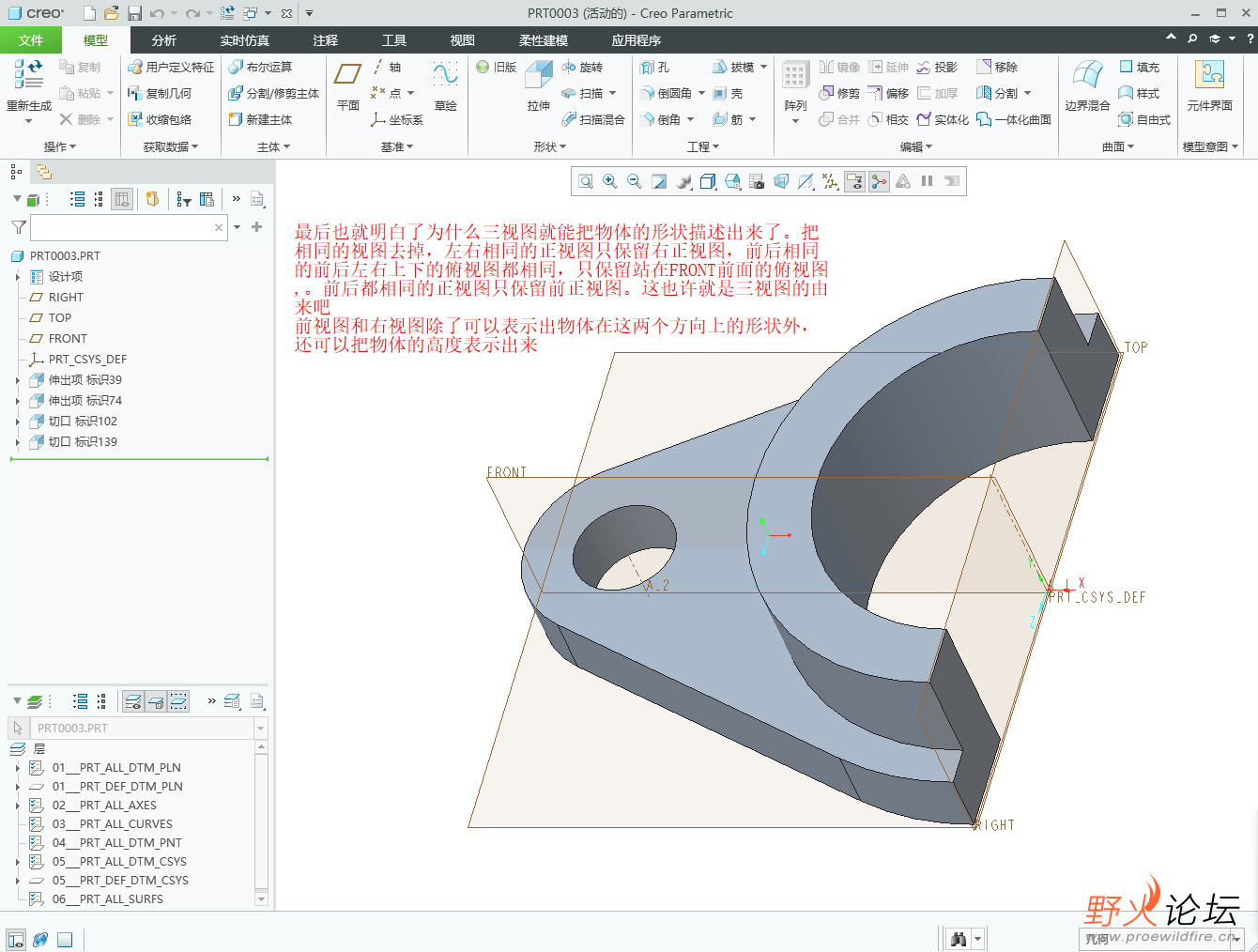Viewport: 1258px width, 952px height.
Task: Toggle datum display filters icon
Action: coord(830,181)
